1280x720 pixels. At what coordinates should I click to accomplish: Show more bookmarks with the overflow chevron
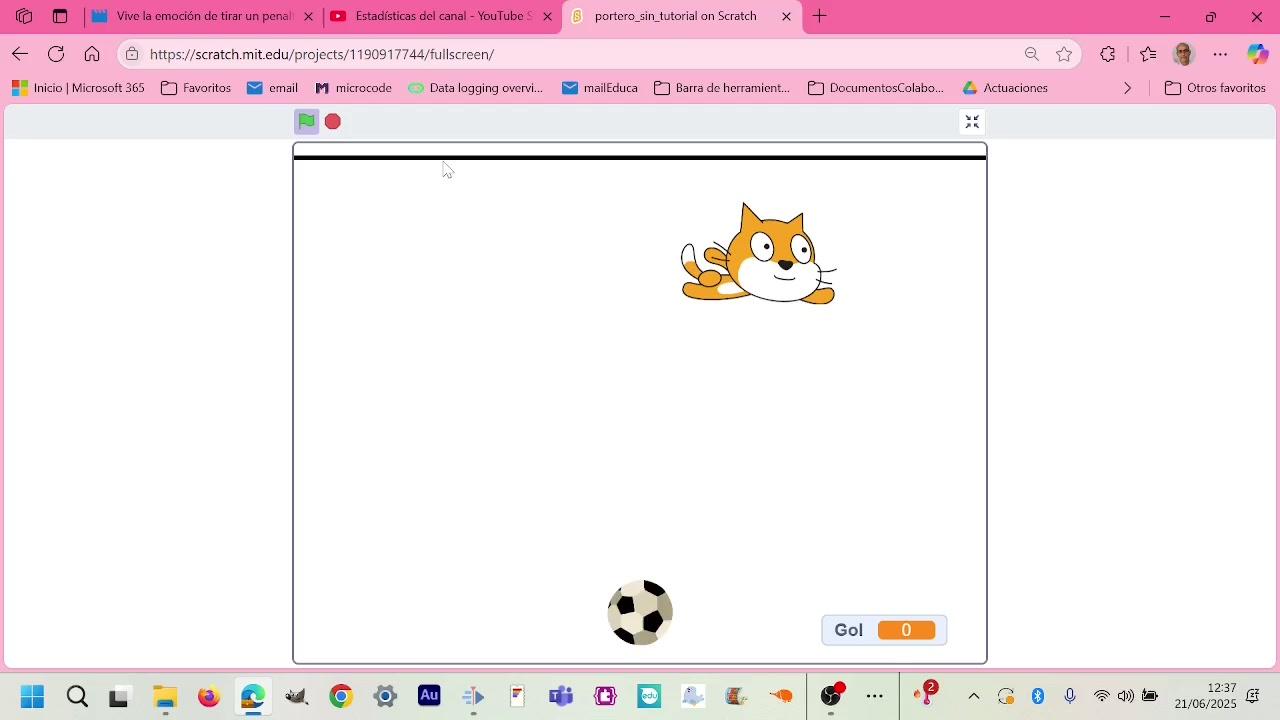click(x=1128, y=88)
